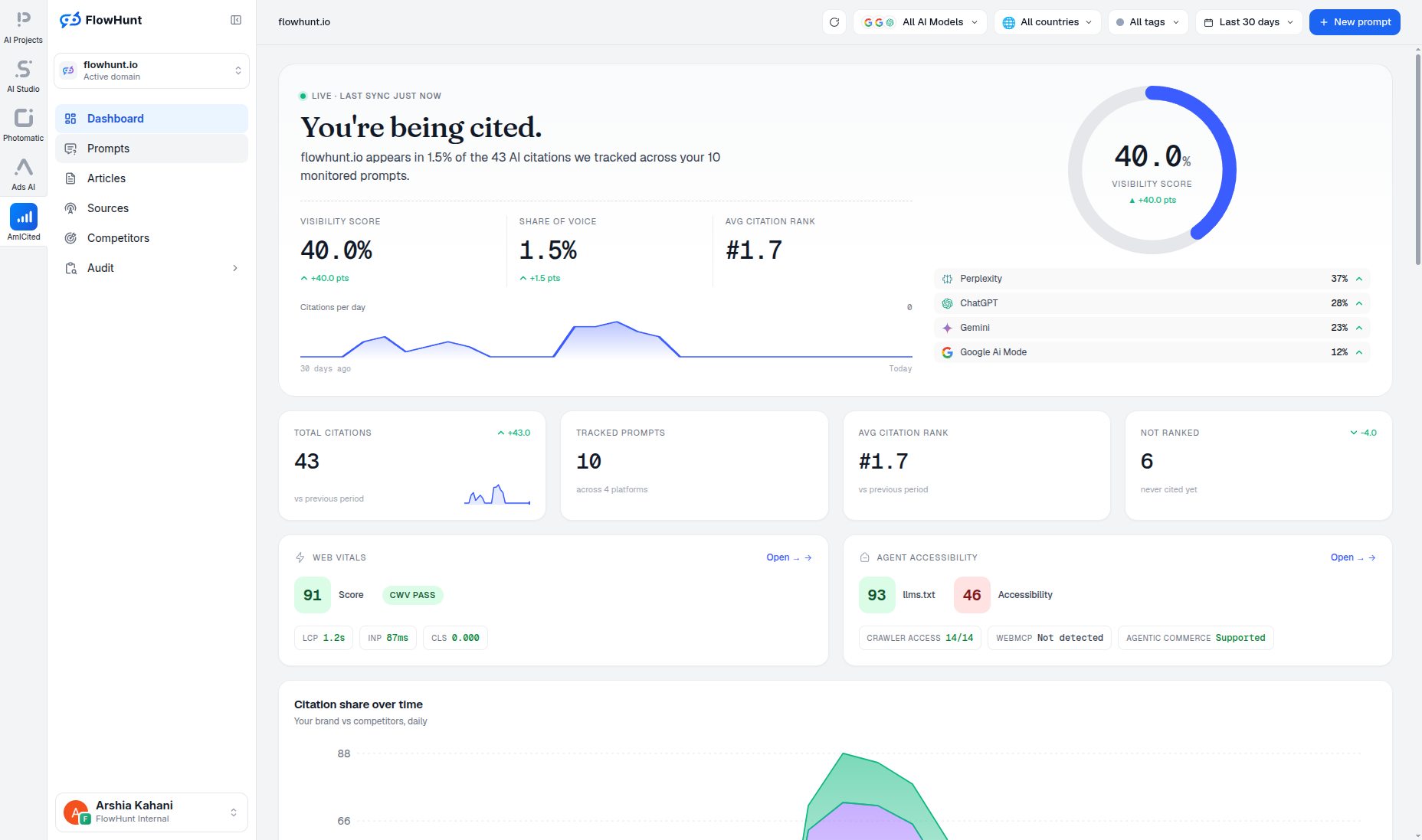The image size is (1422, 840).
Task: Click the Google AI Mode icon
Action: 947,352
